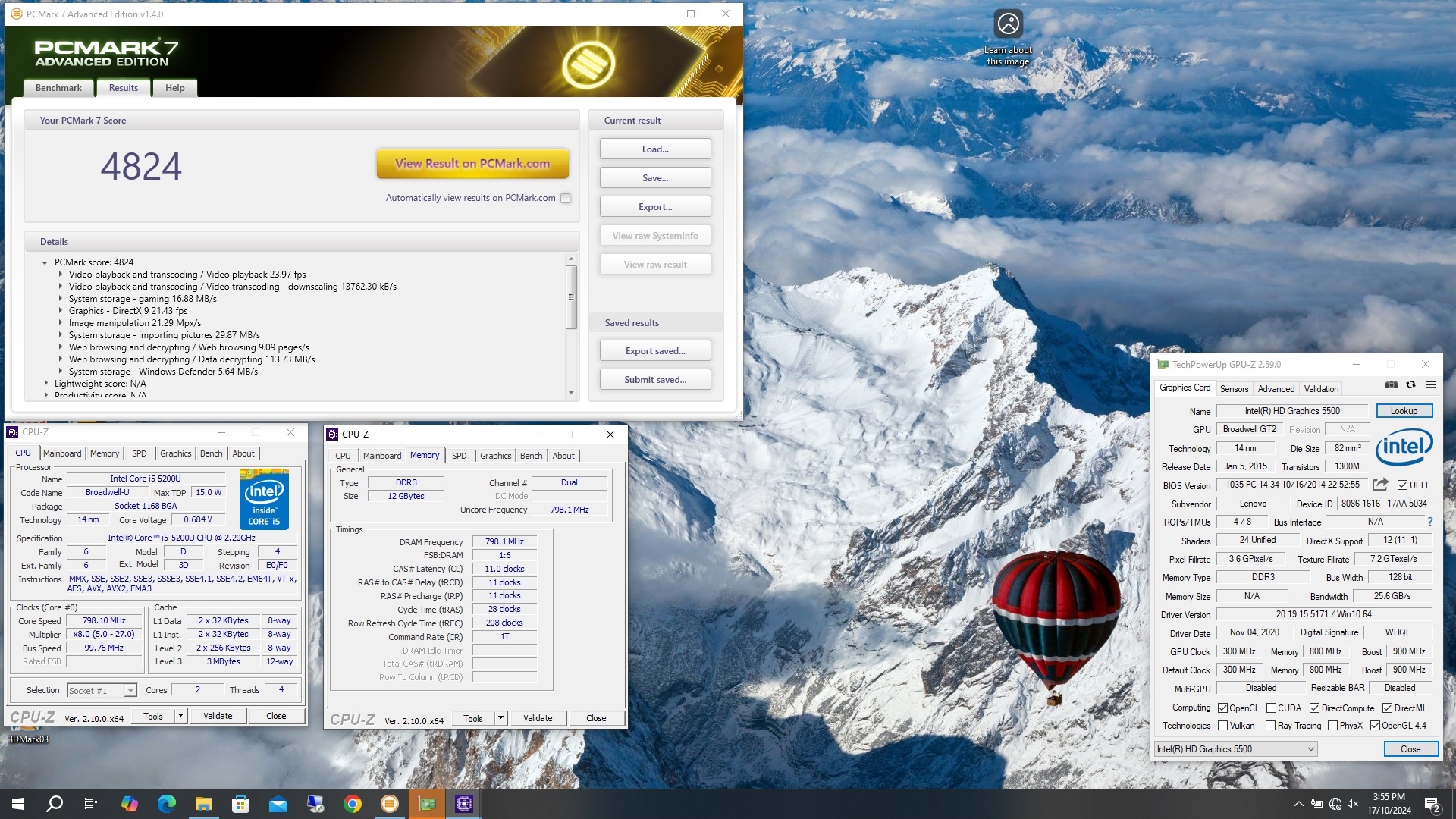
Task: Toggle the CUDA checkbox
Action: click(1271, 708)
